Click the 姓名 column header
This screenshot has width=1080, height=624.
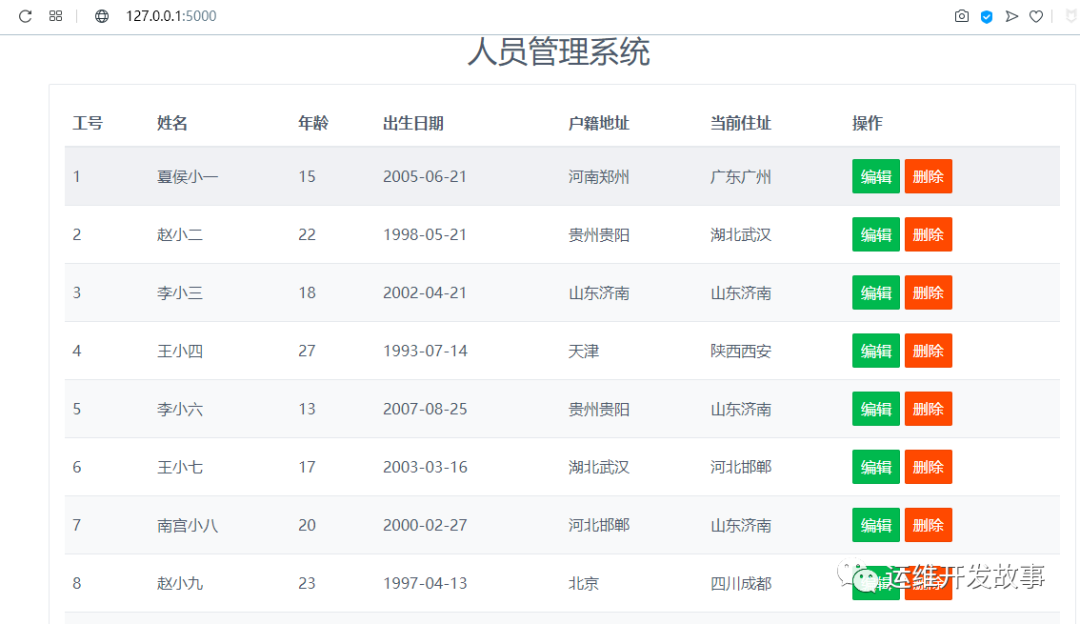coord(172,123)
